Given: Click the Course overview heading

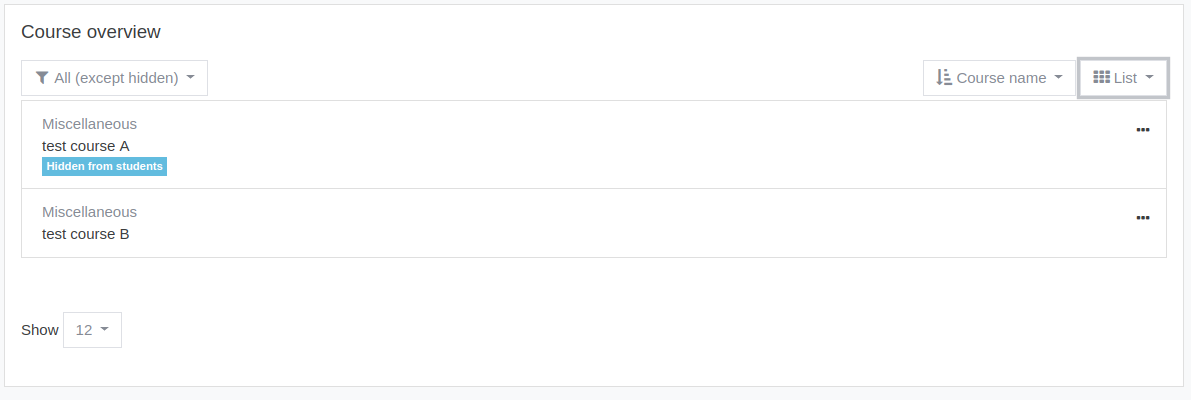Looking at the screenshot, I should pyautogui.click(x=91, y=32).
